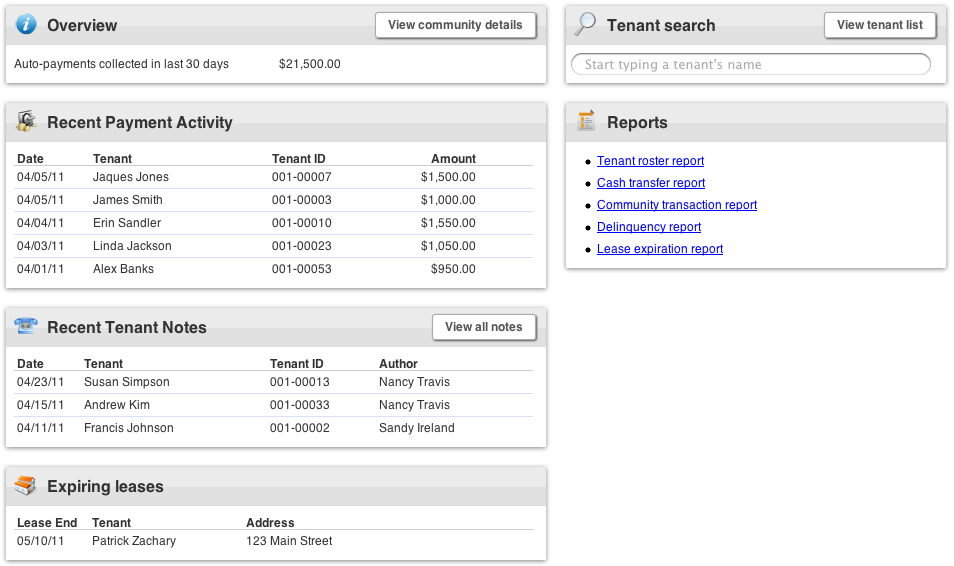954x566 pixels.
Task: Open the Community transaction report
Action: [677, 204]
